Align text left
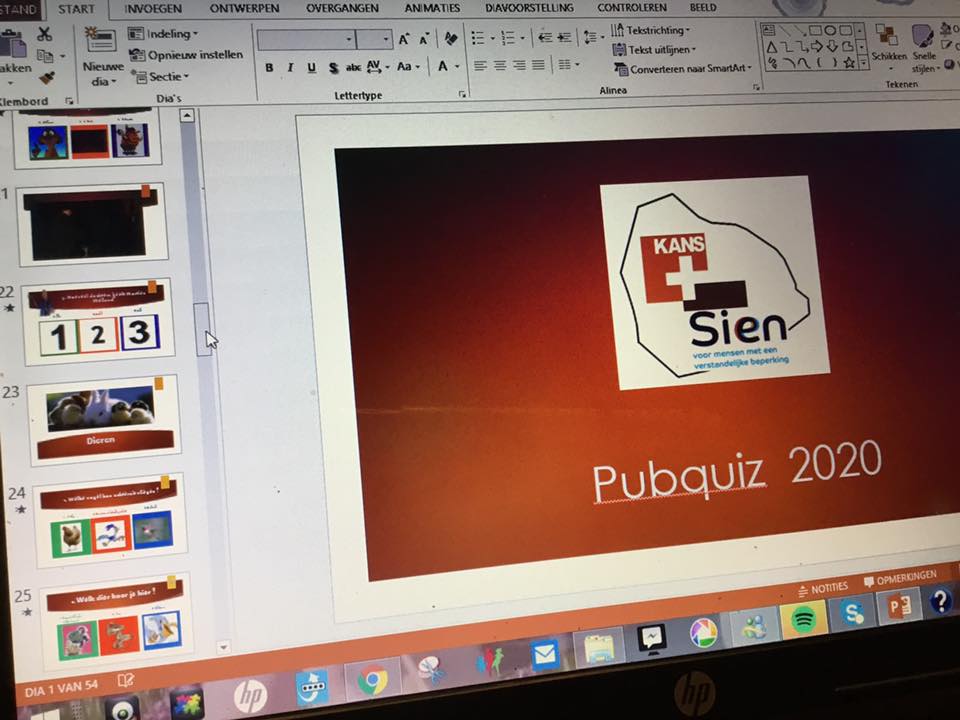Screen dimensions: 960x720 tap(481, 65)
